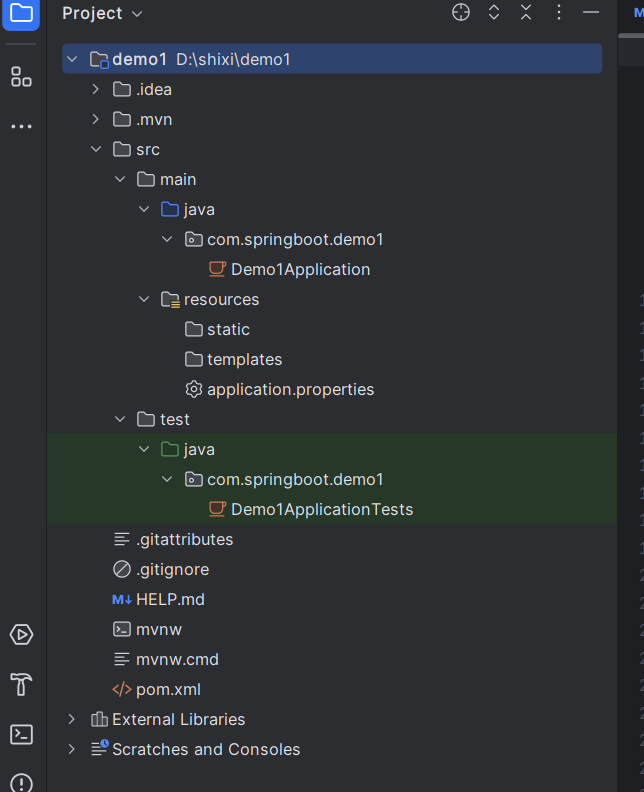Viewport: 644px width, 792px height.
Task: Expand External Libraries node
Action: 71,719
